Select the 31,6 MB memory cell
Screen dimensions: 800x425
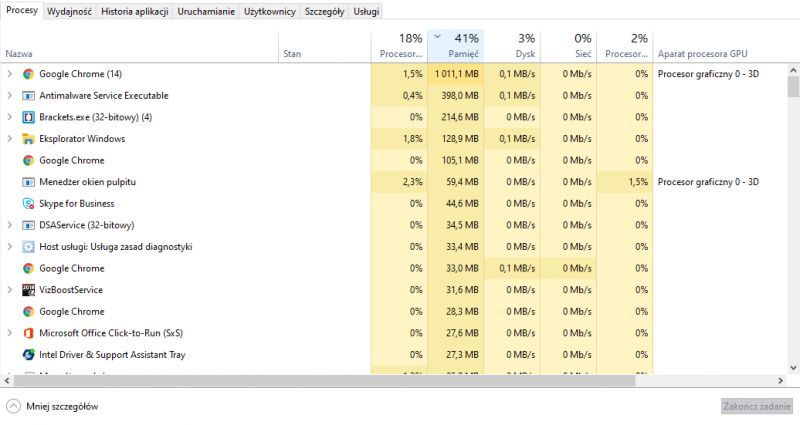pyautogui.click(x=456, y=290)
